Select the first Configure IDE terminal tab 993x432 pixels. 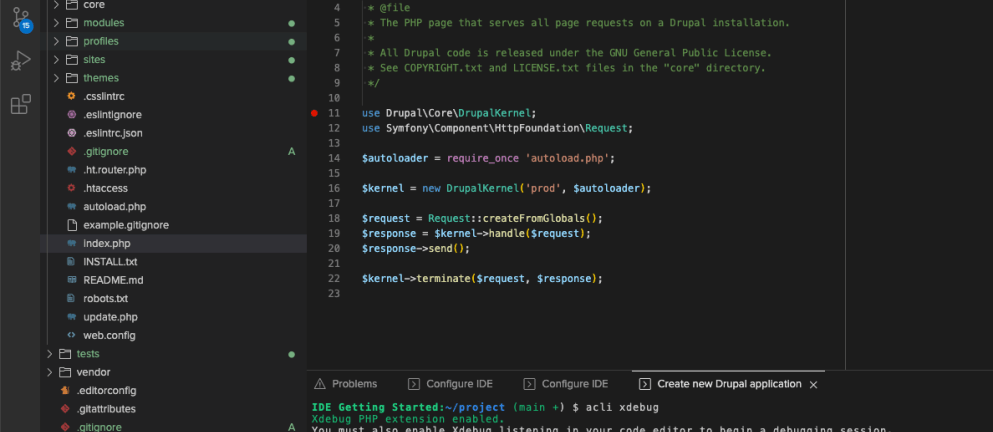pyautogui.click(x=450, y=384)
